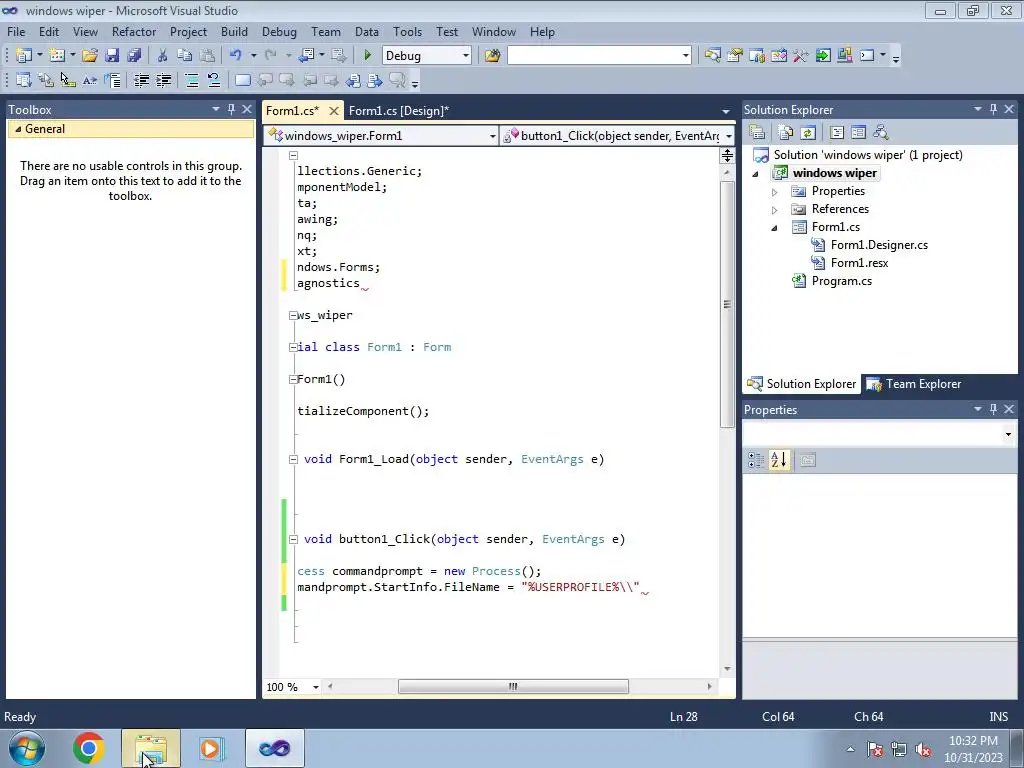The height and width of the screenshot is (768, 1024).
Task: Collapse the ws_wiper namespace outline box
Action: click(x=293, y=315)
